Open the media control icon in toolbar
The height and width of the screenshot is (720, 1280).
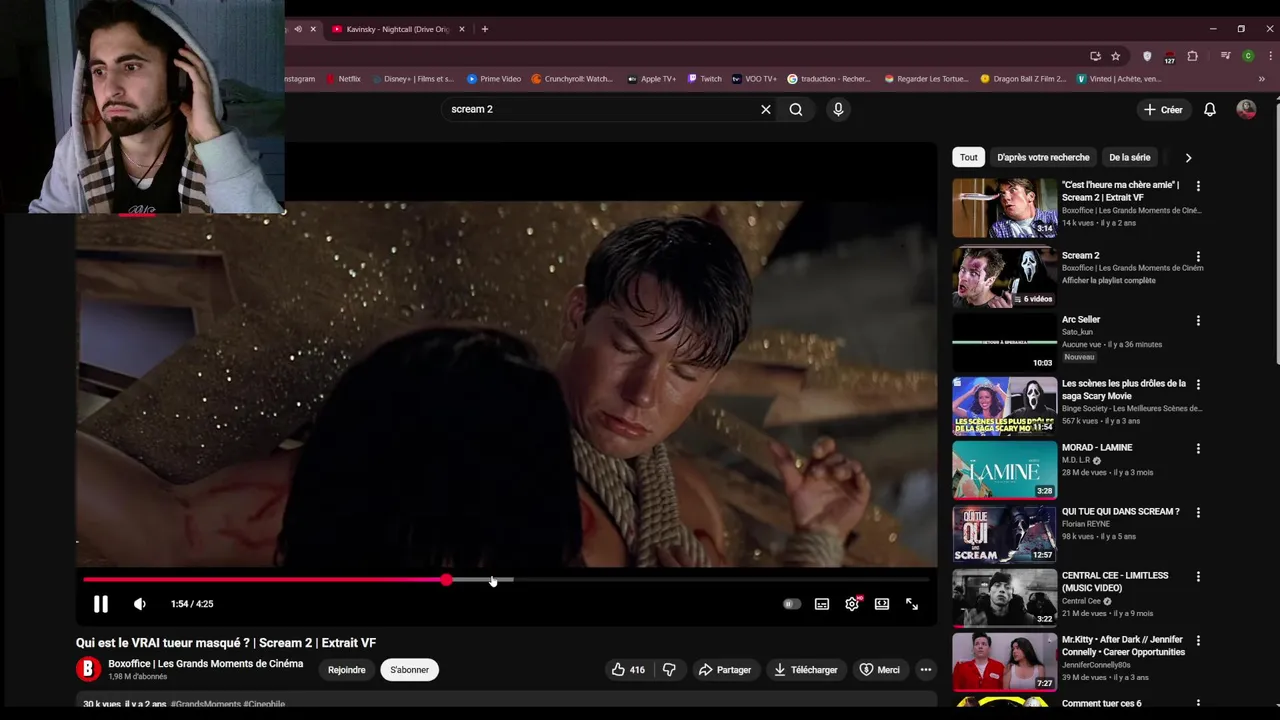pos(1226,56)
